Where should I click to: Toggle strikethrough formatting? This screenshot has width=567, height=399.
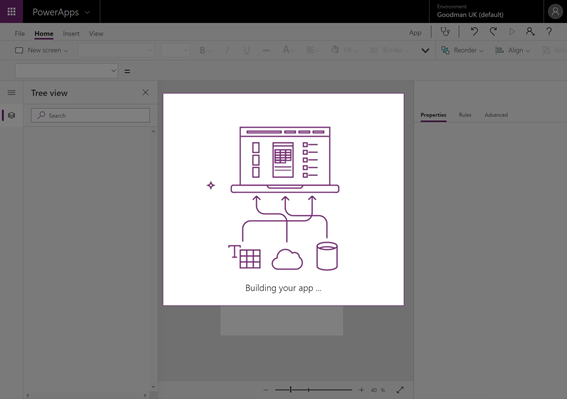tap(266, 50)
